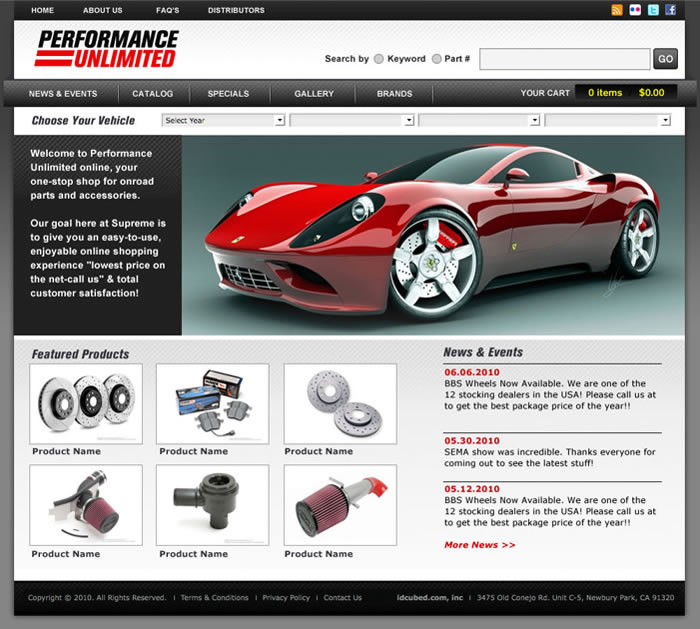
Task: Open the three brake rotors product thumbnail
Action: (86, 404)
